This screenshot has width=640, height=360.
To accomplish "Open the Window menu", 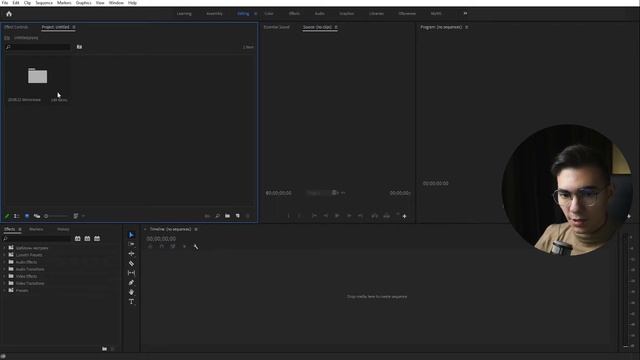I will (116, 3).
